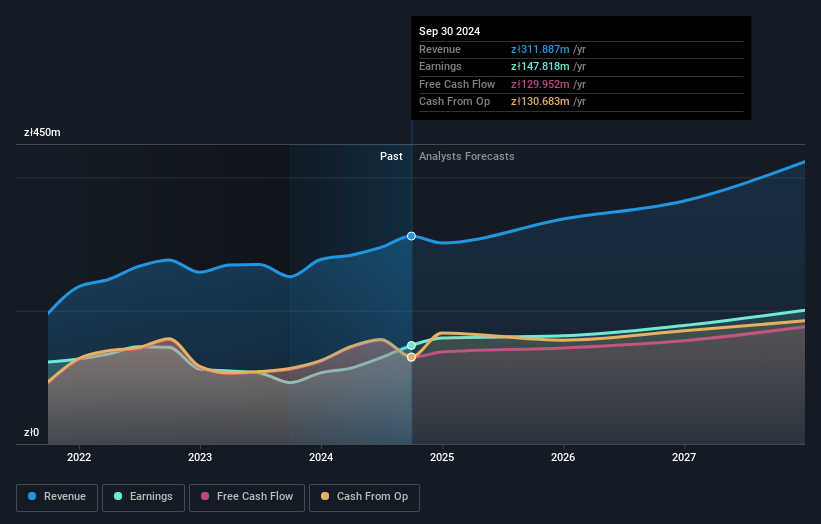Viewport: 821px width, 524px height.
Task: Click the Earnings row label in tooltip
Action: [440, 66]
